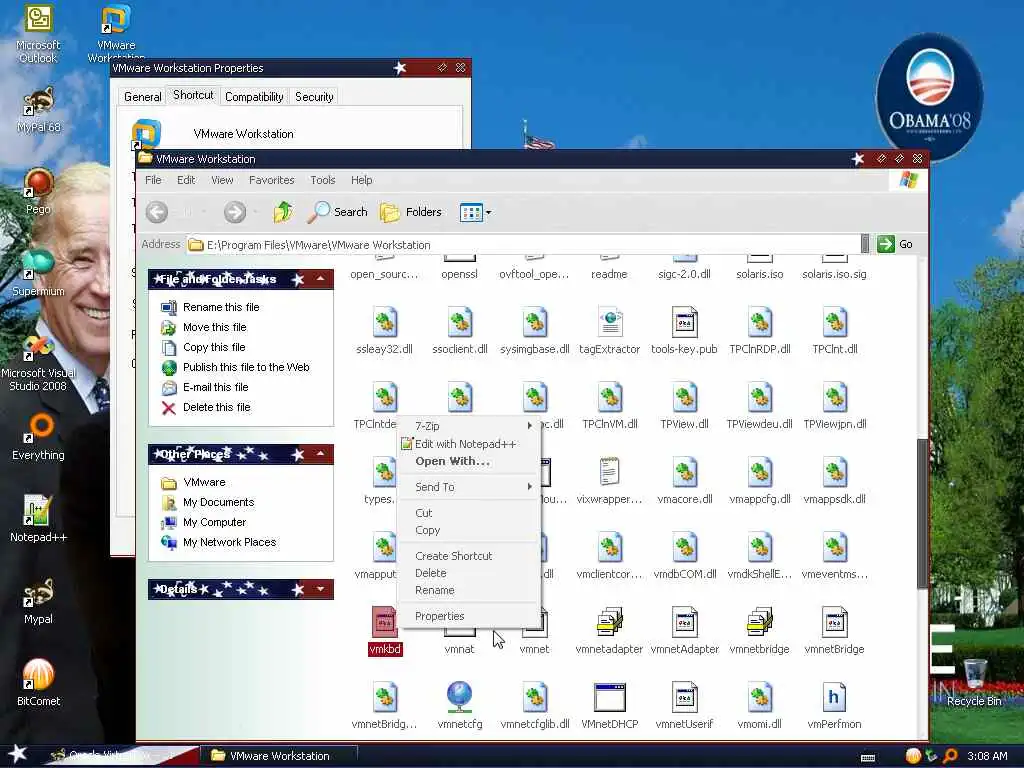Click Rename this file link
This screenshot has width=1024, height=768.
coord(221,307)
